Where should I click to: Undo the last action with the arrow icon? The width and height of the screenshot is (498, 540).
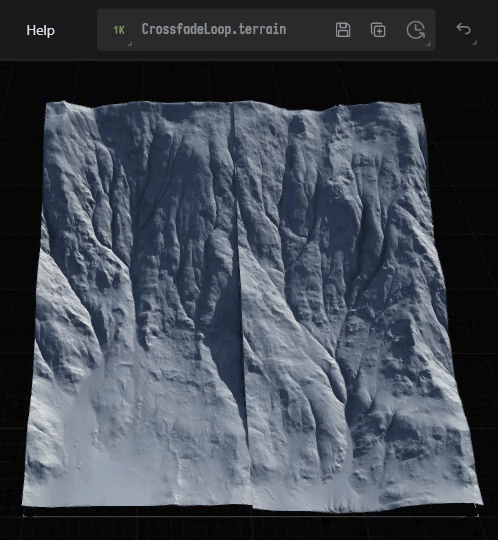(464, 29)
